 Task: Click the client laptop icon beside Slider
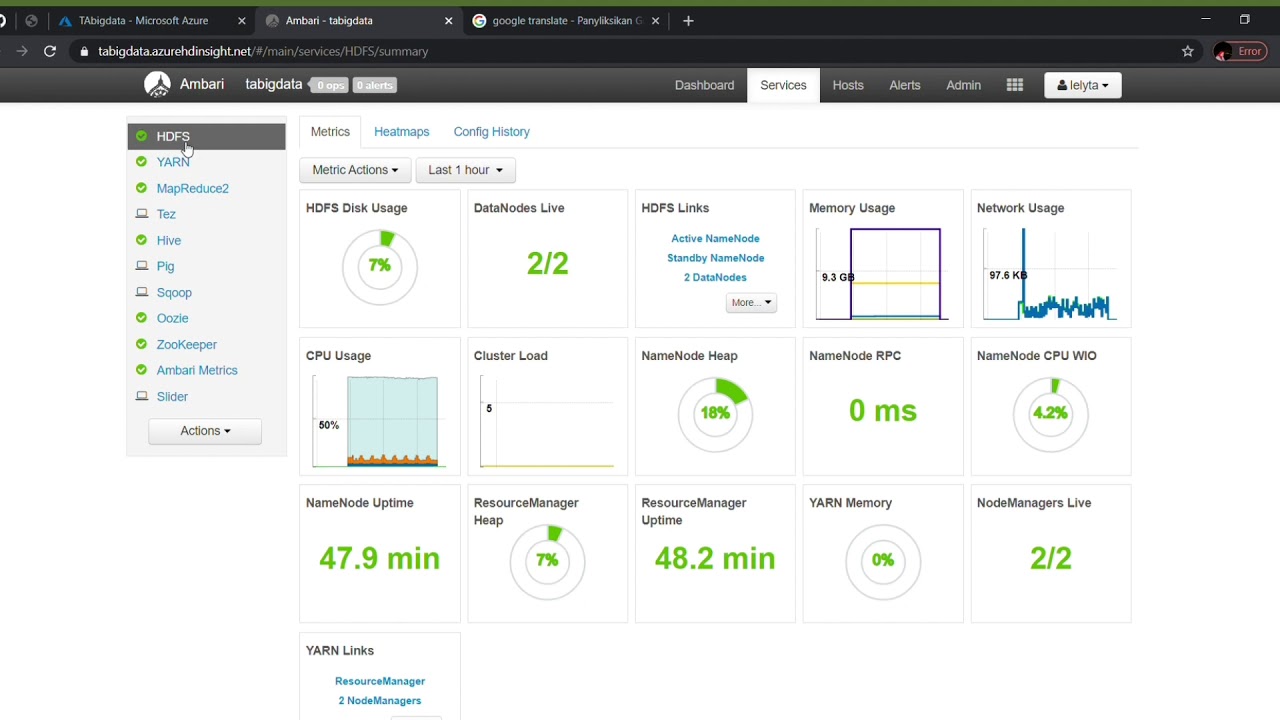[141, 396]
